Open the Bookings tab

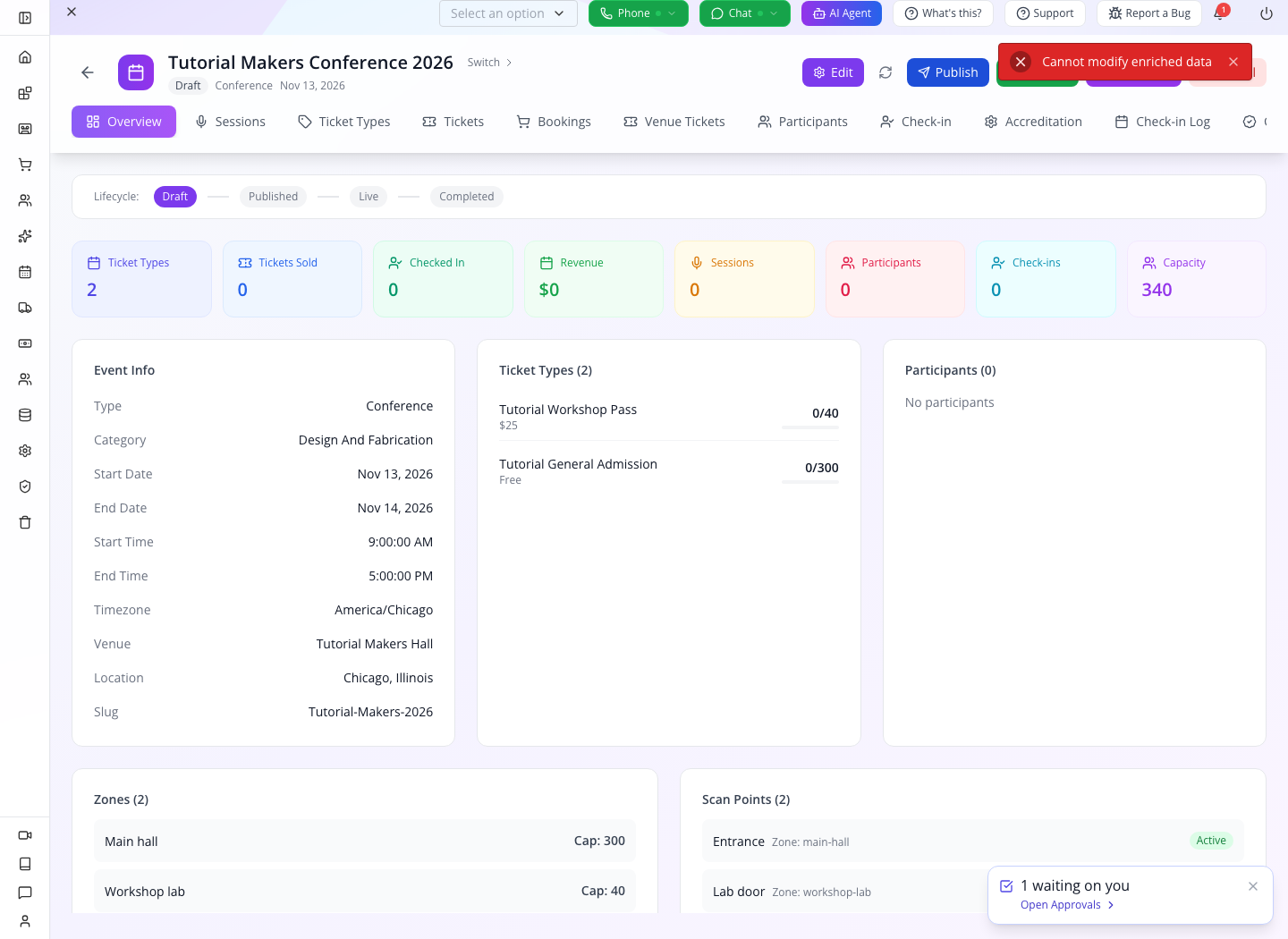554,122
